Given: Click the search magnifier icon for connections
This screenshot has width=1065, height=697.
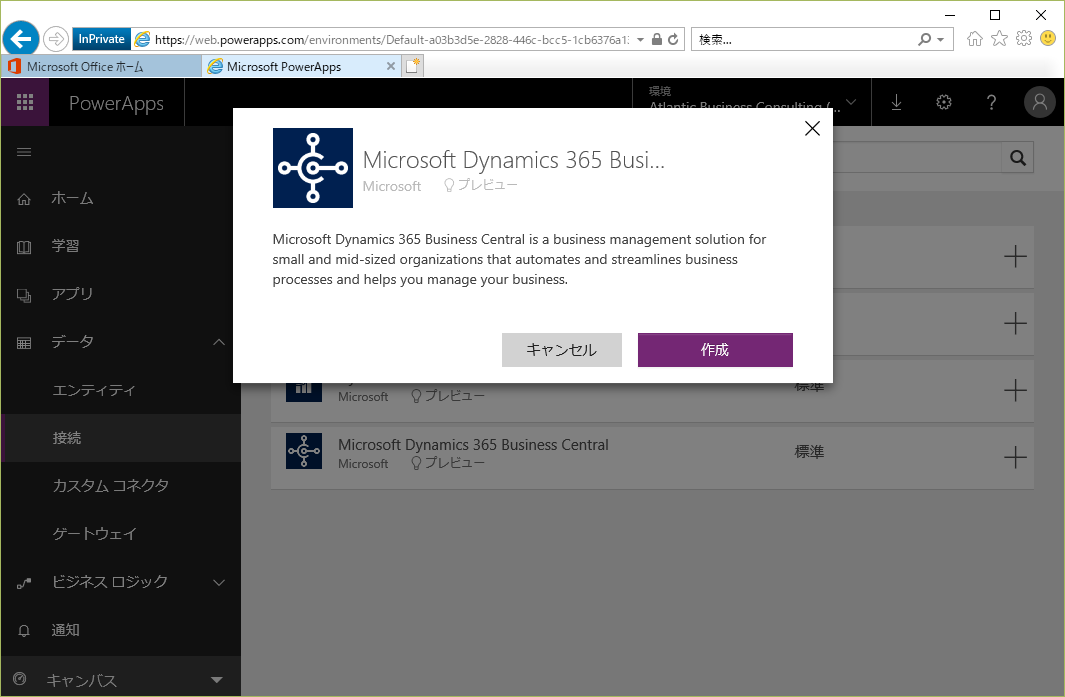Looking at the screenshot, I should (1018, 158).
